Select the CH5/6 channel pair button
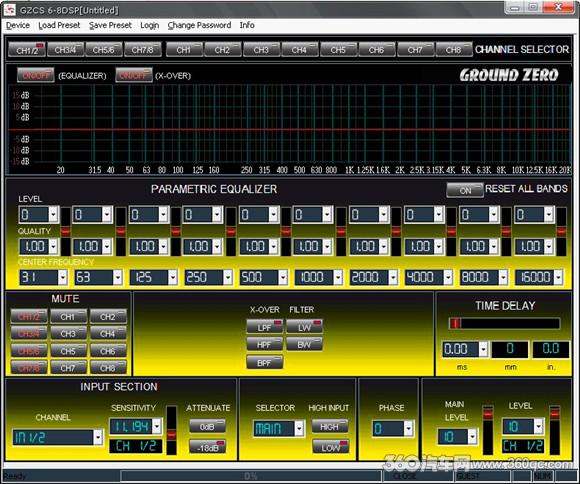 104,50
